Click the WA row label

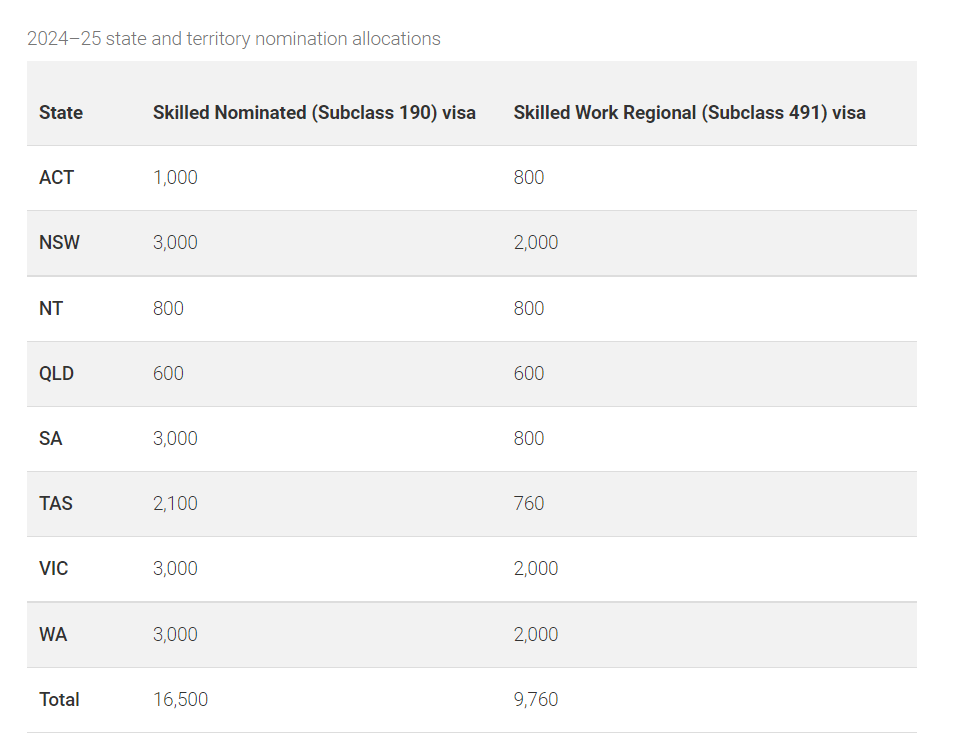(53, 635)
